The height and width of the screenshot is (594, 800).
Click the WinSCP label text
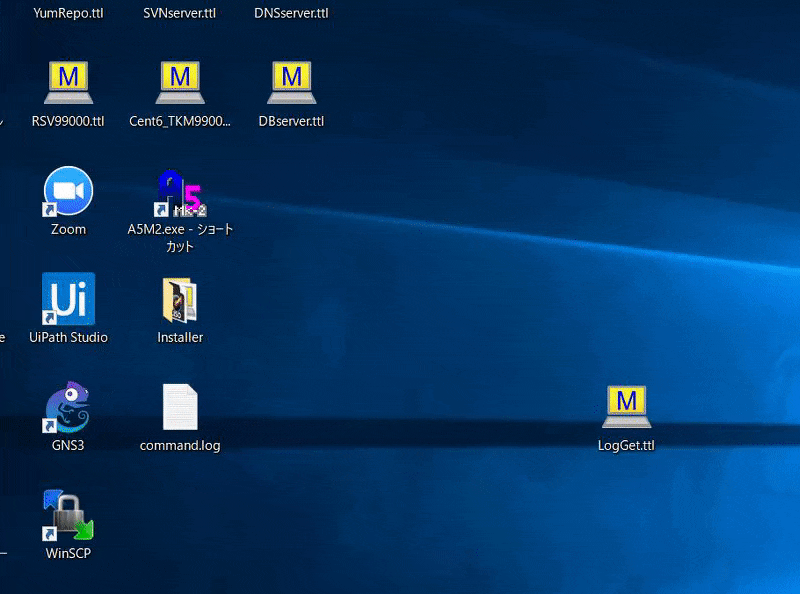click(x=68, y=554)
